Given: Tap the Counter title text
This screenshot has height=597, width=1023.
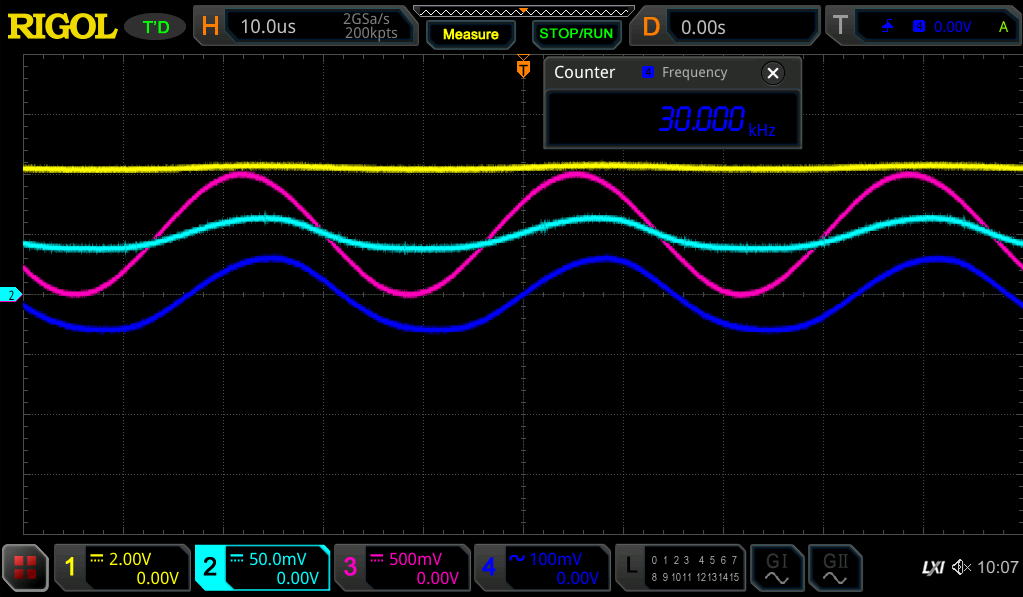Looking at the screenshot, I should pyautogui.click(x=585, y=72).
